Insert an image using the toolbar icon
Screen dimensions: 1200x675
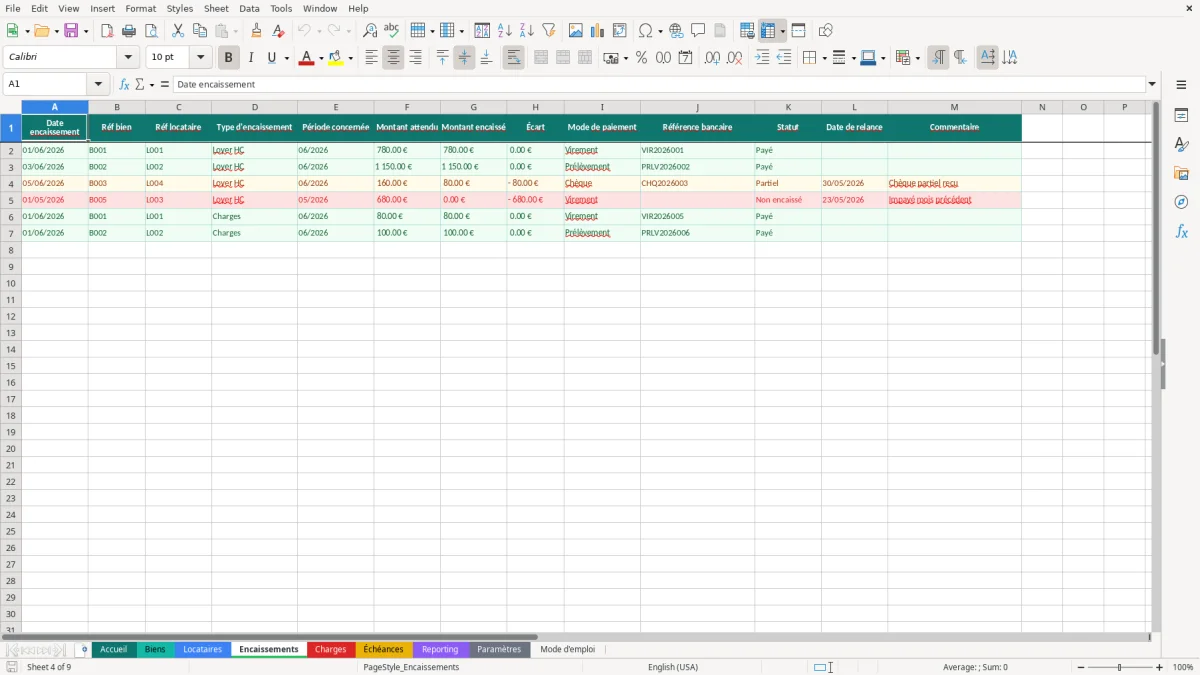(x=576, y=31)
